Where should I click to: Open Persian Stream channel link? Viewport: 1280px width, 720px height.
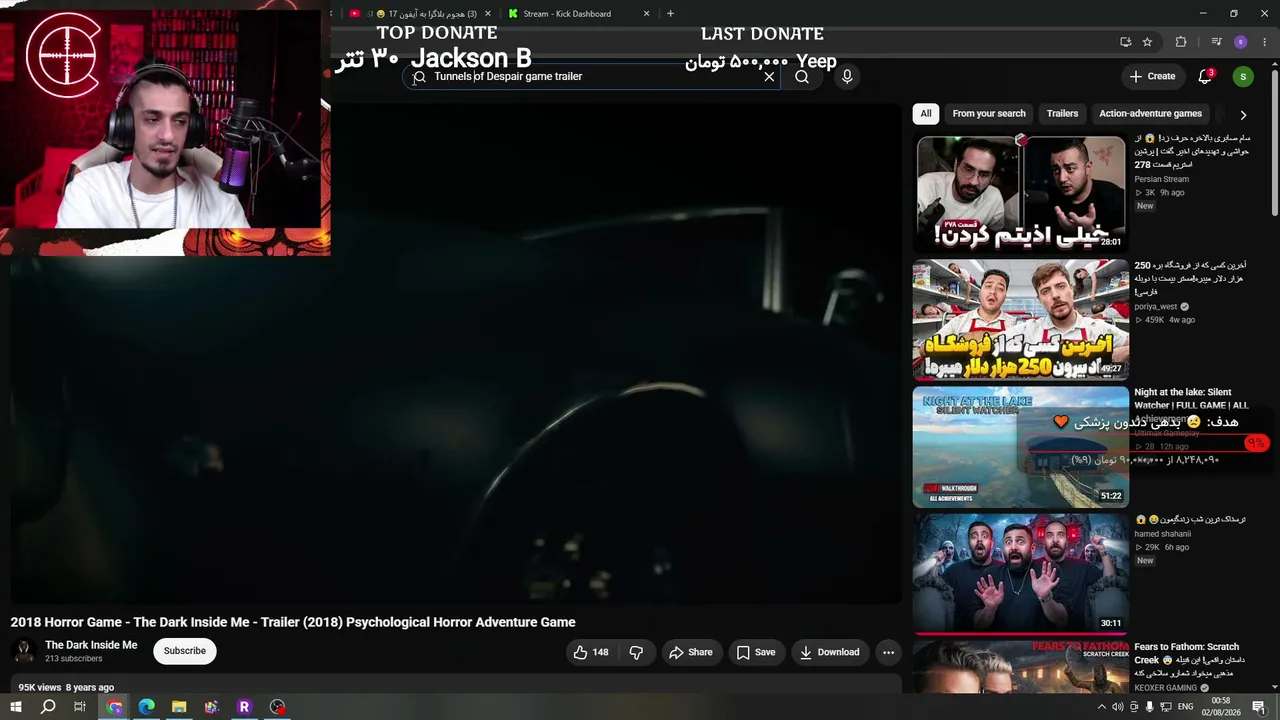point(1161,179)
